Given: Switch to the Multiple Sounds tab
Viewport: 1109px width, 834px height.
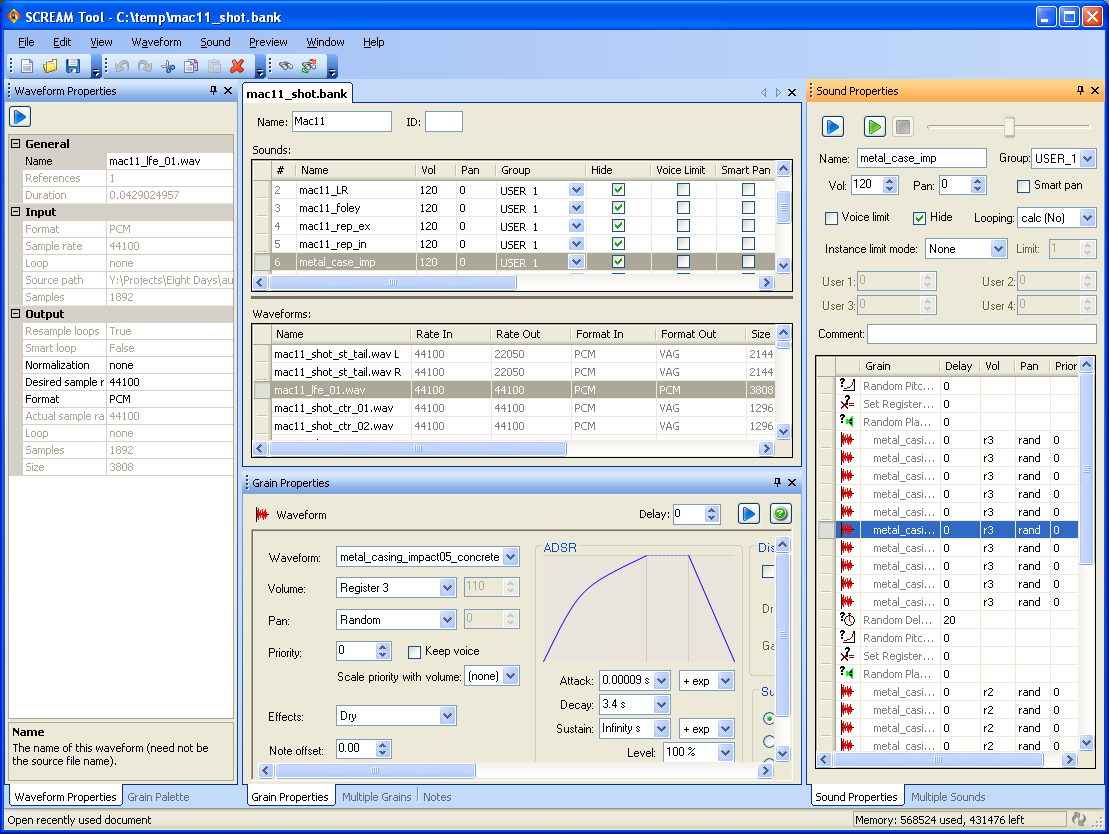Looking at the screenshot, I should click(x=948, y=797).
